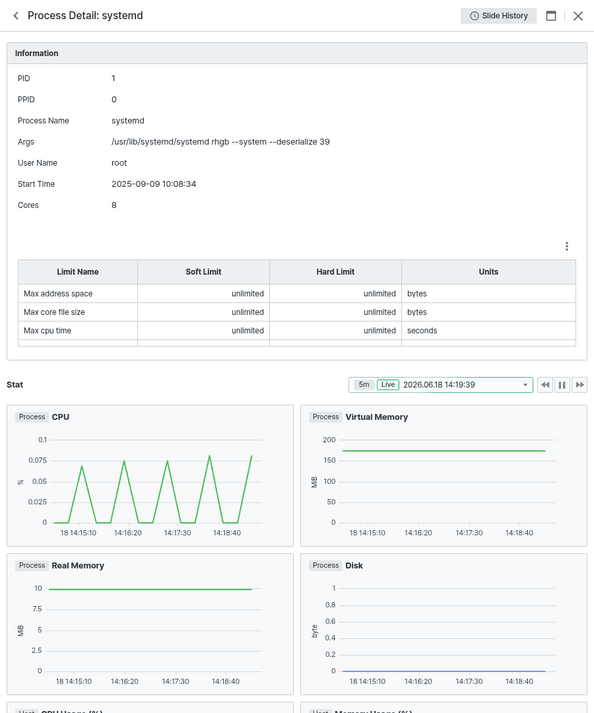This screenshot has height=713, width=594.
Task: Select the Max address space row
Action: click(297, 294)
